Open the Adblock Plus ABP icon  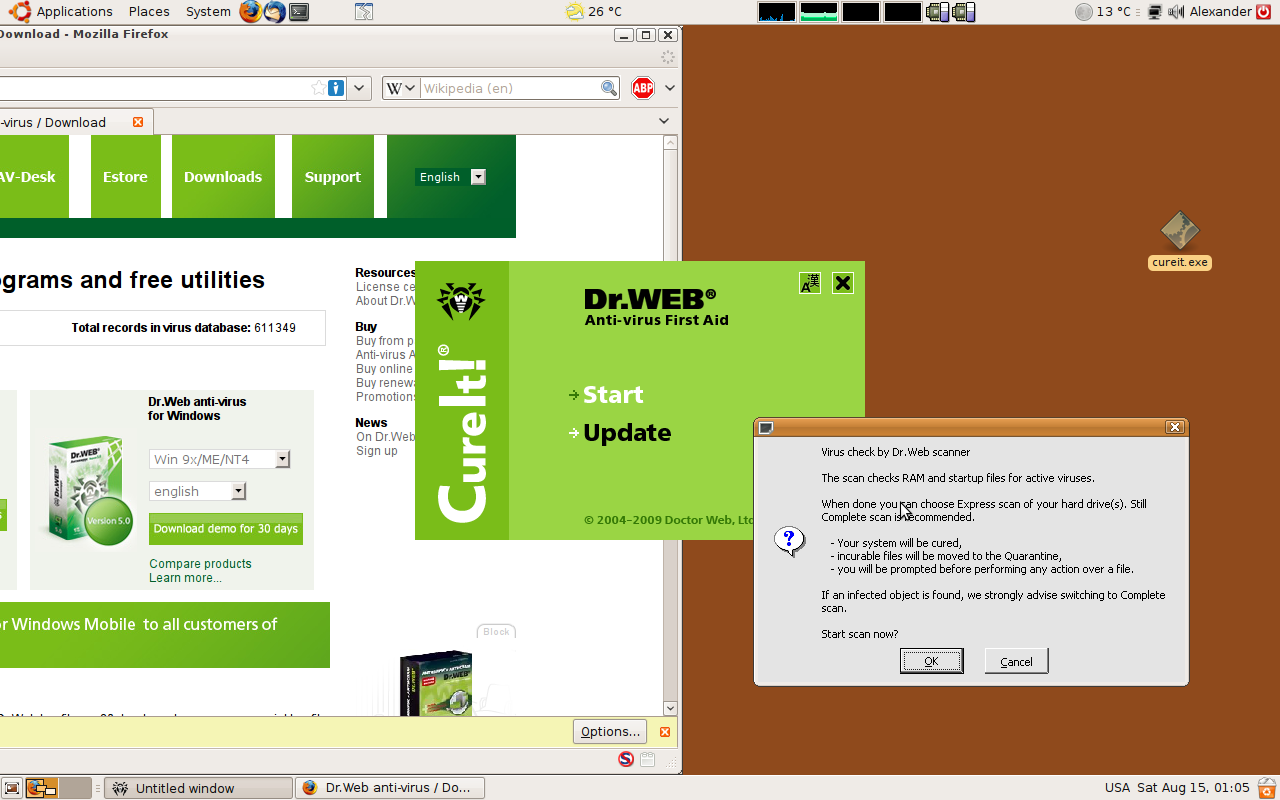coord(643,88)
